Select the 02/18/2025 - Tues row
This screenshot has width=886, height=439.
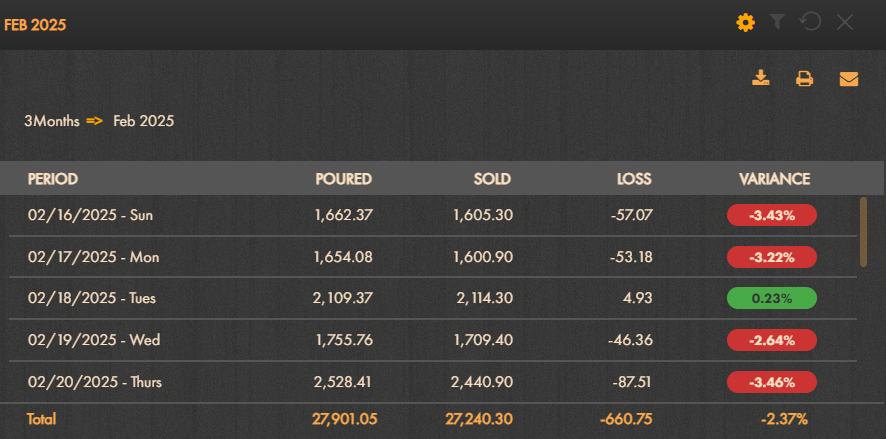[x=428, y=298]
